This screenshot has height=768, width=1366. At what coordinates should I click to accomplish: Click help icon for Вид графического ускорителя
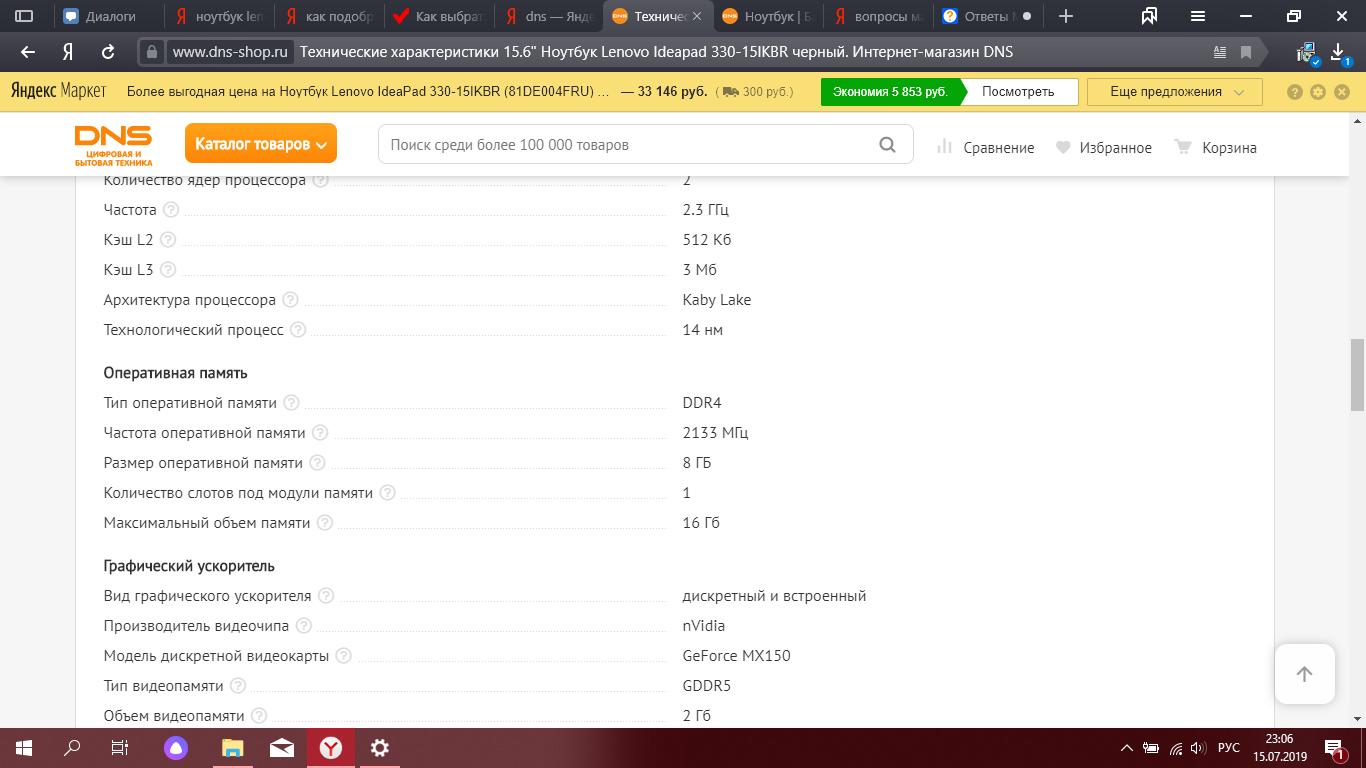pos(326,596)
